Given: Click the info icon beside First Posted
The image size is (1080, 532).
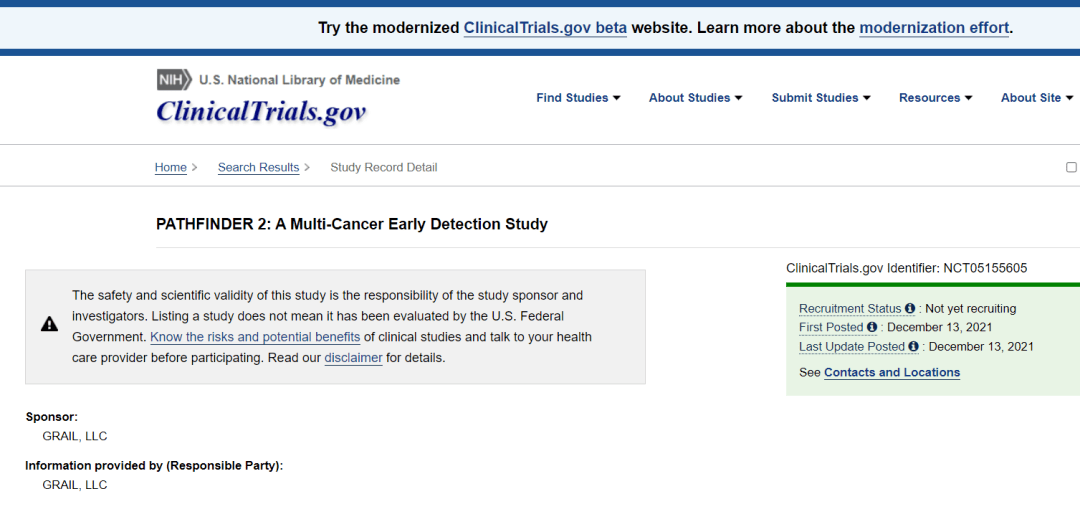Looking at the screenshot, I should tap(872, 328).
